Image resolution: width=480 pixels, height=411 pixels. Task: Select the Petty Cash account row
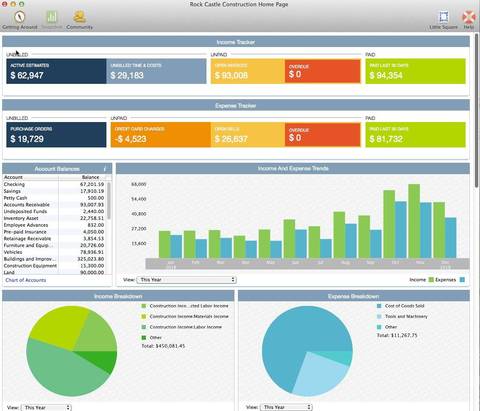point(54,198)
